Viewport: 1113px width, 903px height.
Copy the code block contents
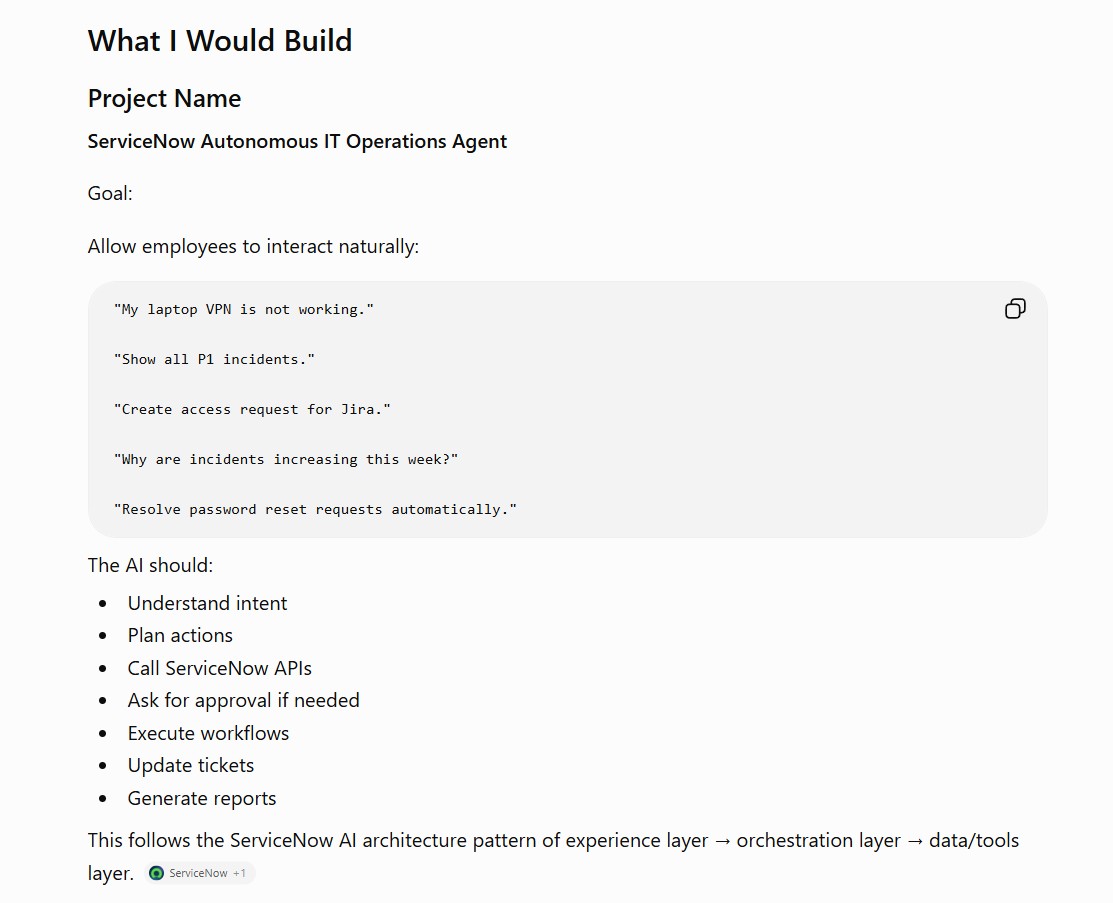pyautogui.click(x=1015, y=309)
